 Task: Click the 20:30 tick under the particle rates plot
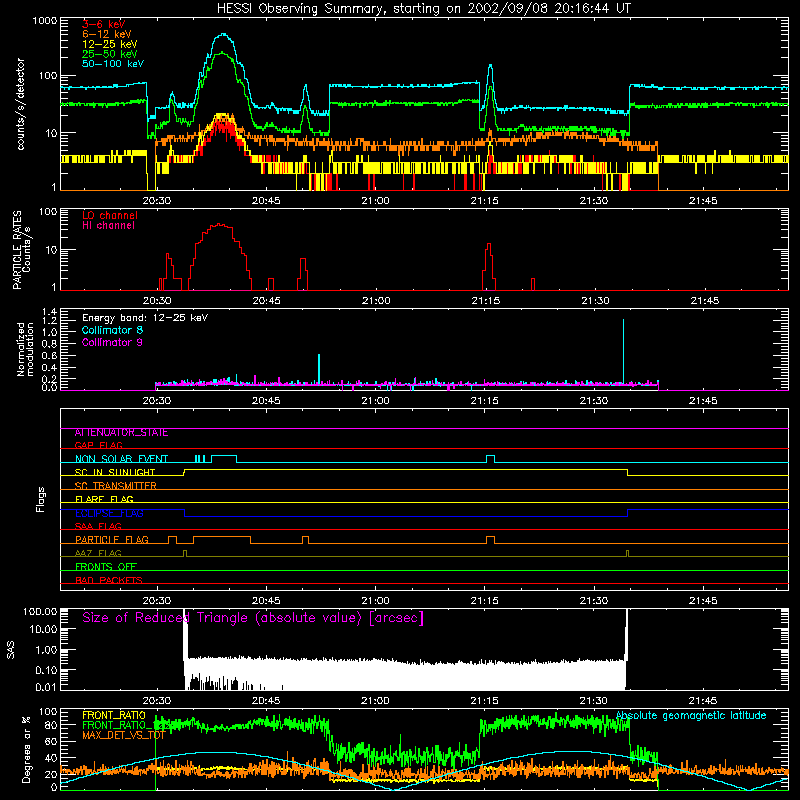(x=157, y=301)
